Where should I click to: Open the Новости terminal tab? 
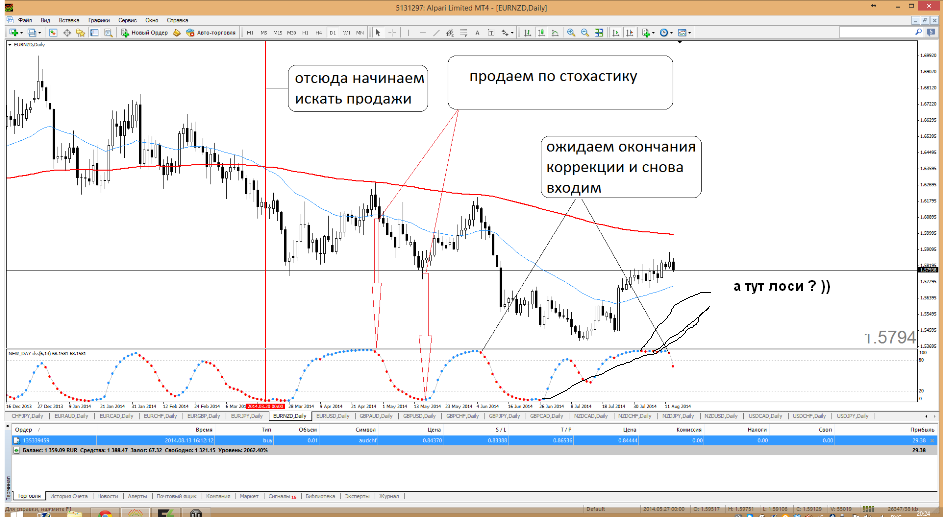coord(108,497)
